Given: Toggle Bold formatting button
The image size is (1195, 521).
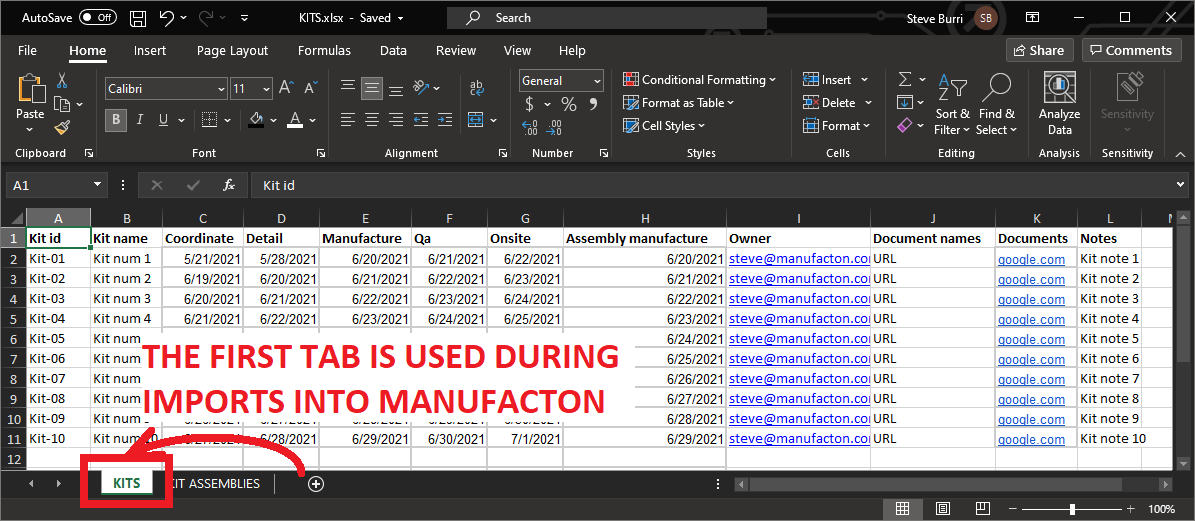Looking at the screenshot, I should pyautogui.click(x=116, y=120).
